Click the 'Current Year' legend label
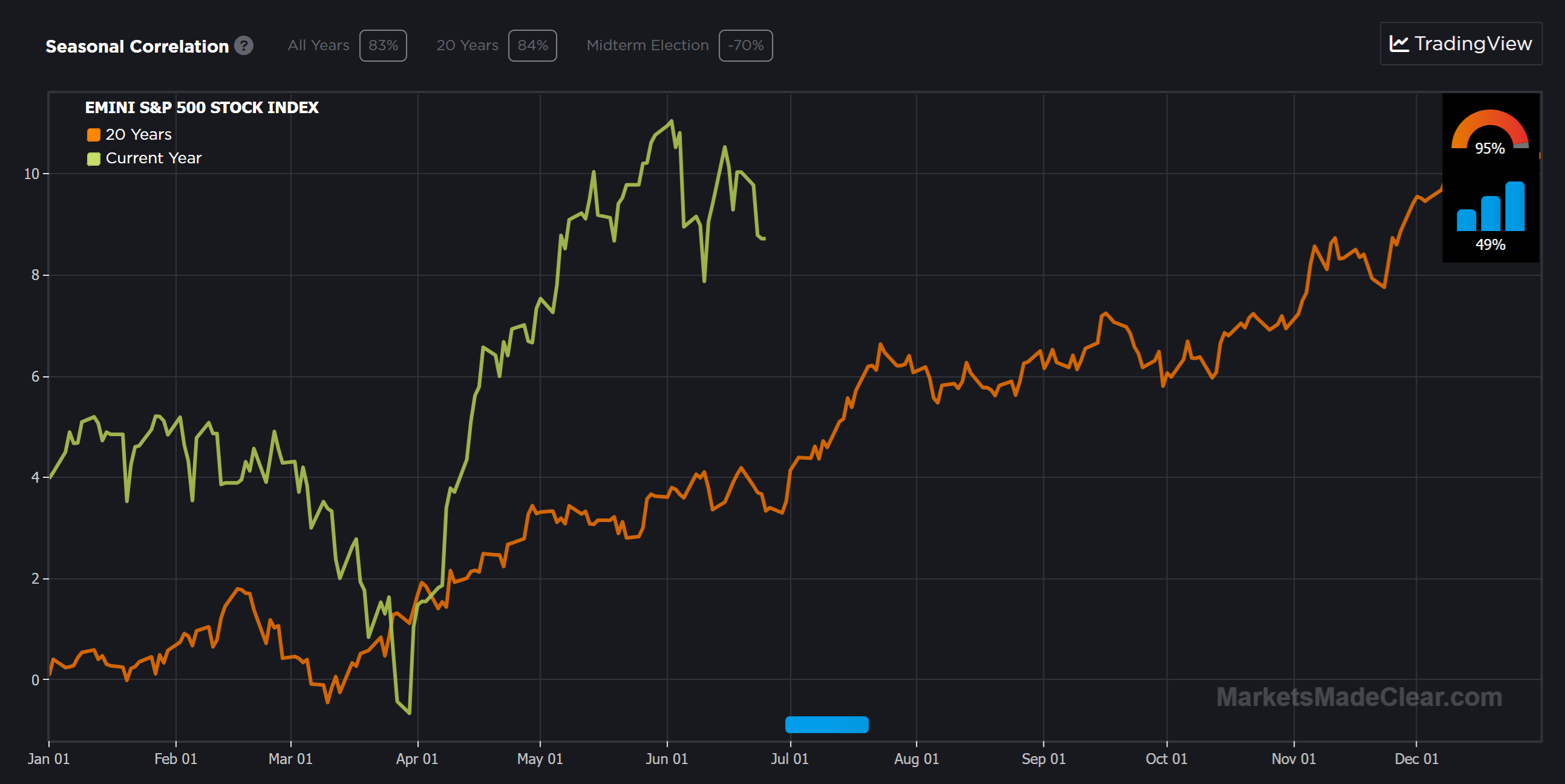This screenshot has height=784, width=1565. 154,158
